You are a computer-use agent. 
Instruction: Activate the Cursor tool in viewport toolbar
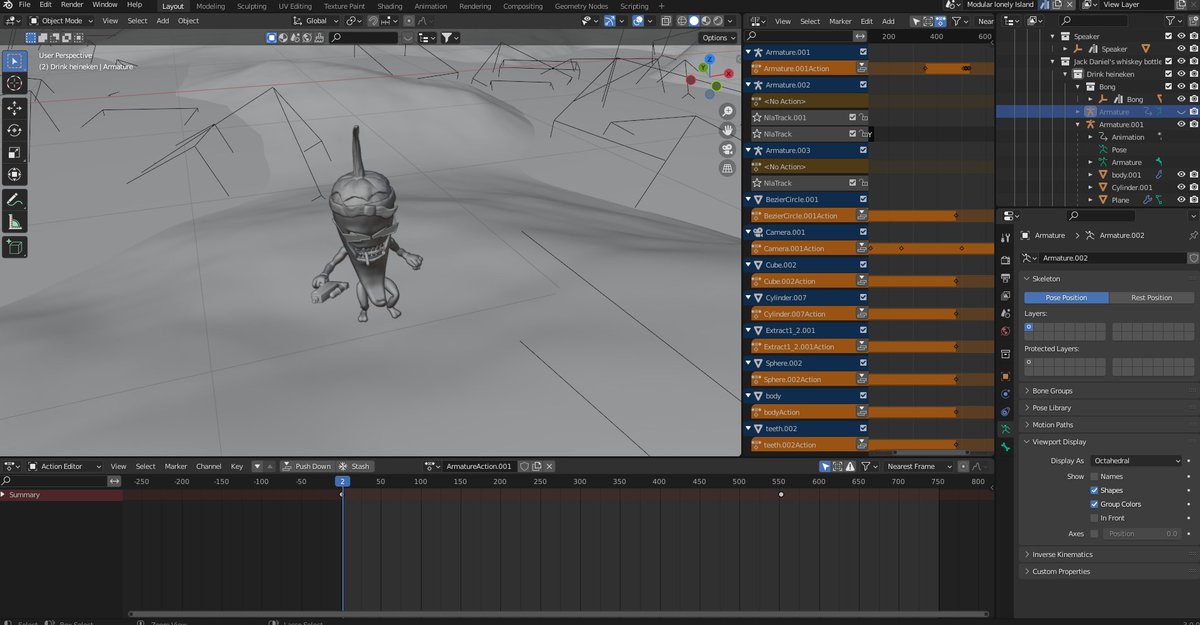click(14, 84)
